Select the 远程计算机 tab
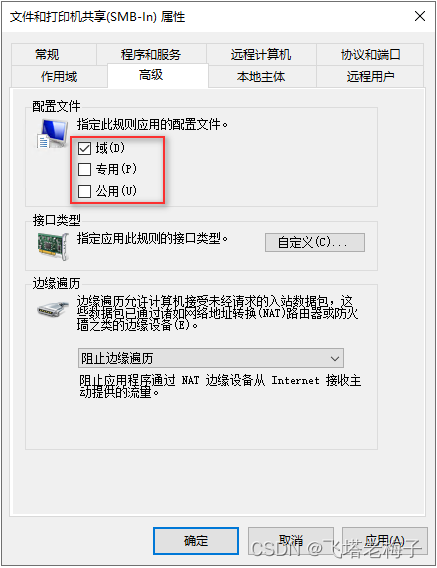This screenshot has height=568, width=437. 261,55
